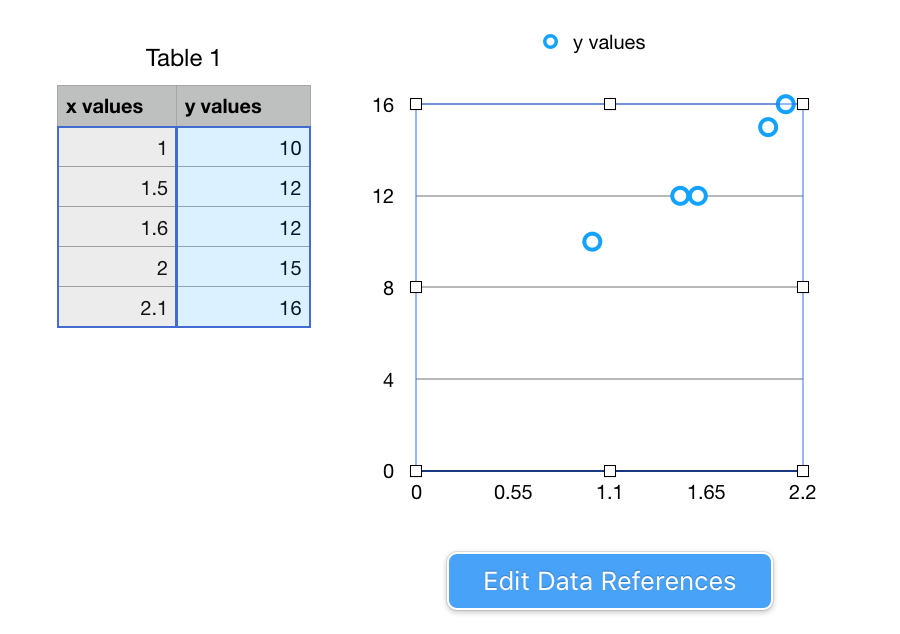Select the y values header cell
The image size is (900, 634).
[243, 106]
